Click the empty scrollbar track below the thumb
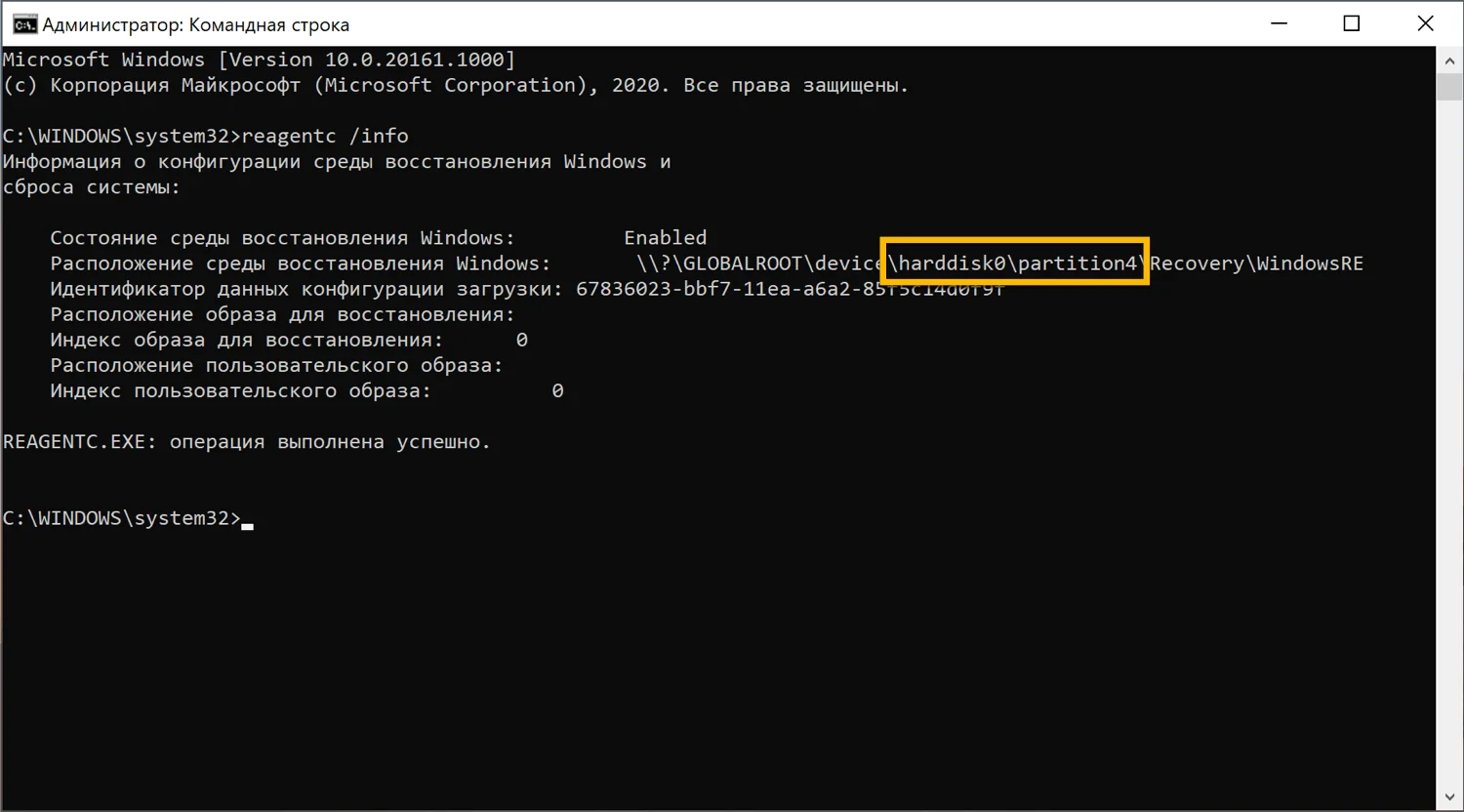This screenshot has height=812, width=1464. tap(1449, 439)
